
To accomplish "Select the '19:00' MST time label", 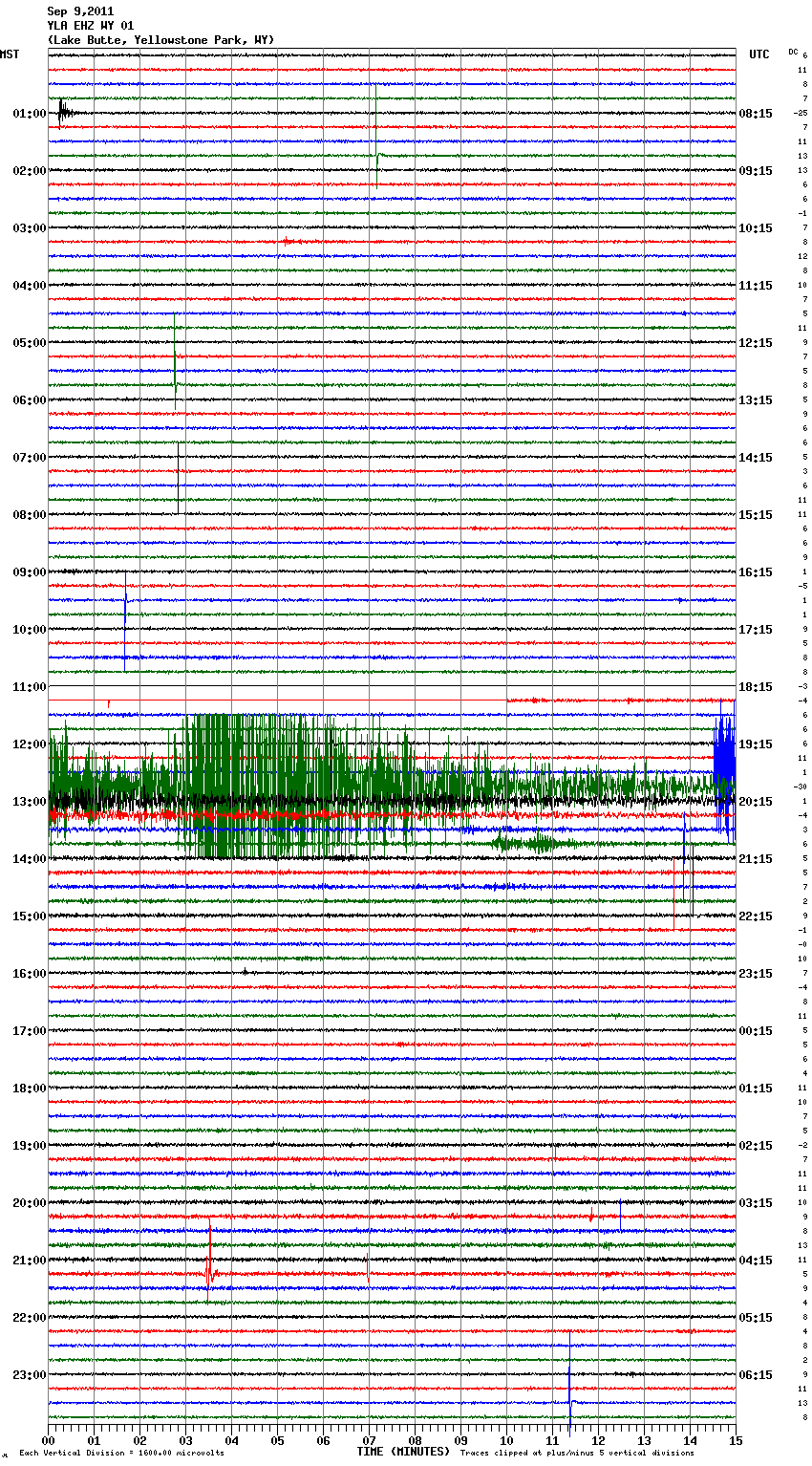I will click(x=29, y=1146).
